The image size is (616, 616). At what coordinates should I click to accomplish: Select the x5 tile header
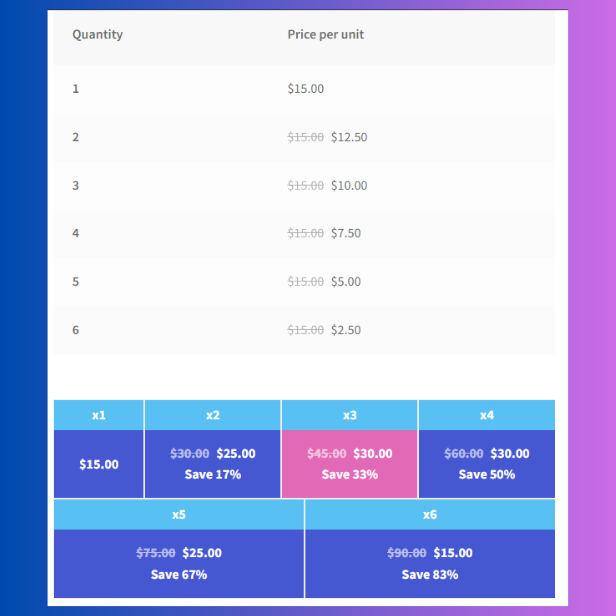179,514
